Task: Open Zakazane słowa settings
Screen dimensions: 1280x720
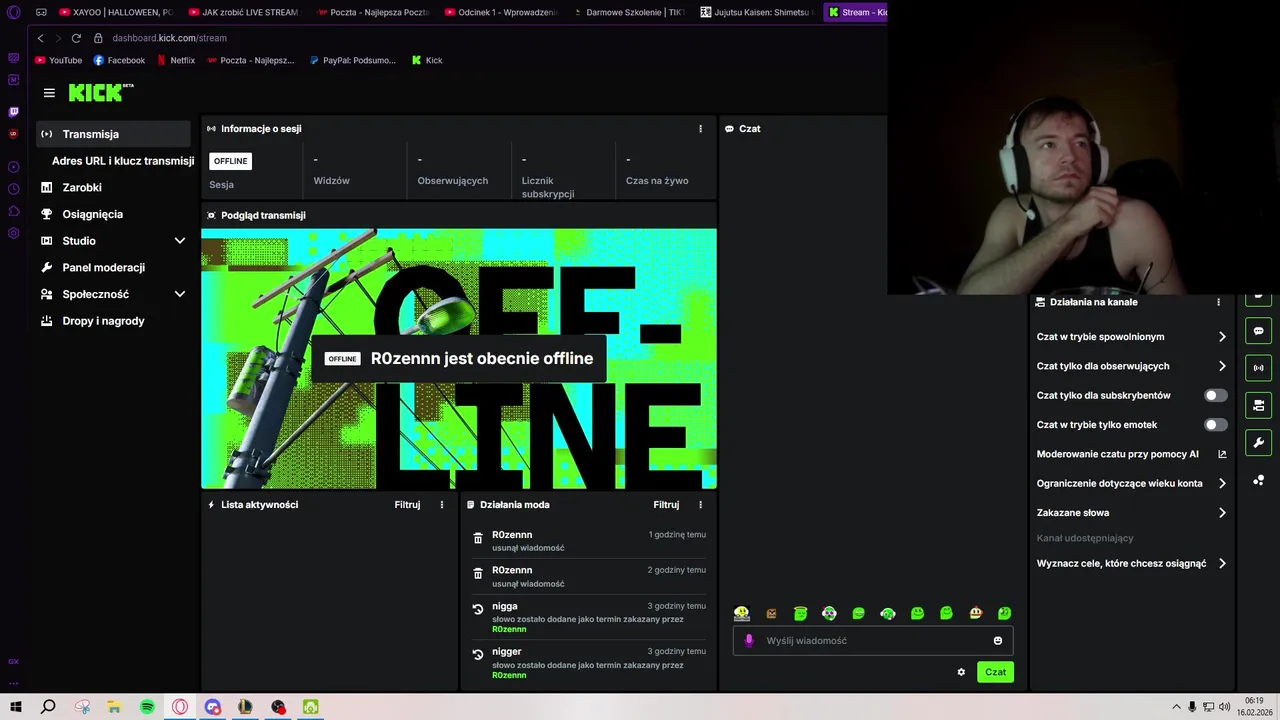Action: tap(1131, 513)
